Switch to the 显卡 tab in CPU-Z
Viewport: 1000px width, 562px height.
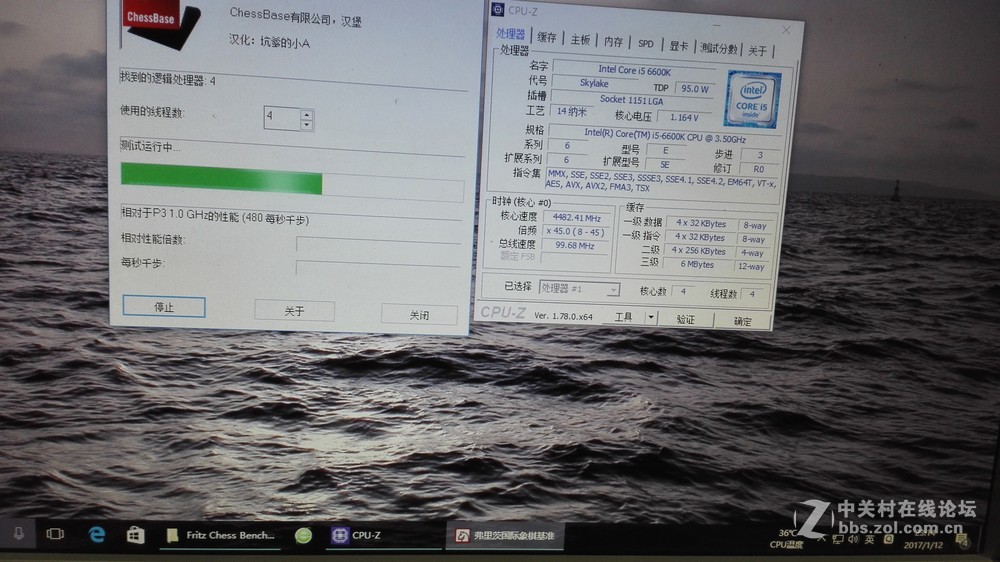coord(679,46)
